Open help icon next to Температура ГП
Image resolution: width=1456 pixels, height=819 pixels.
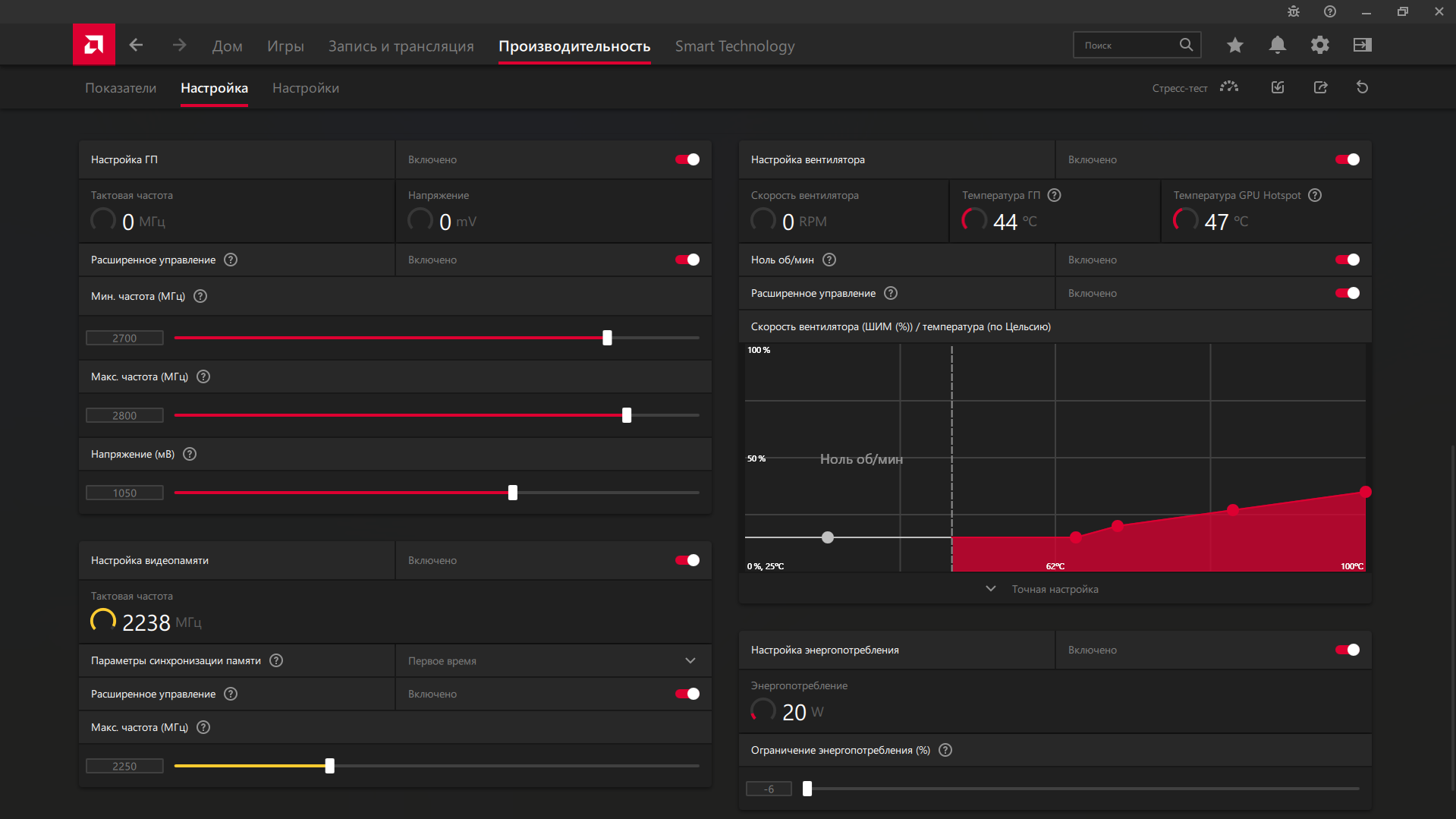(1054, 196)
